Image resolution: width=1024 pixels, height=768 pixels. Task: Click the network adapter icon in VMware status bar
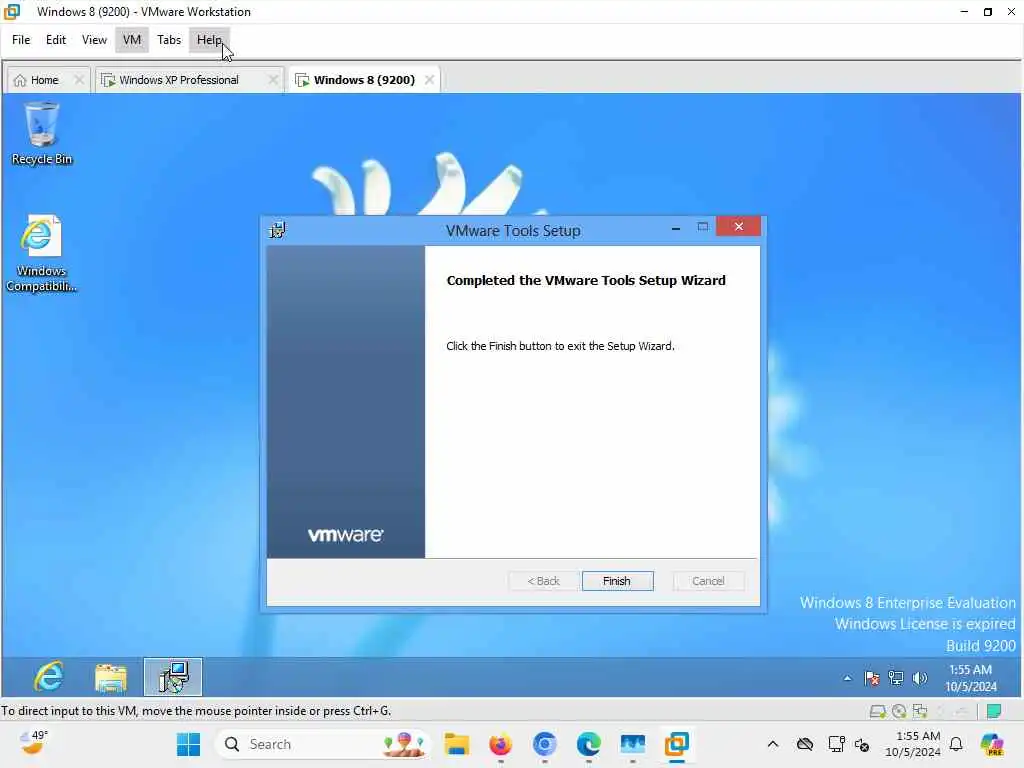click(x=920, y=711)
